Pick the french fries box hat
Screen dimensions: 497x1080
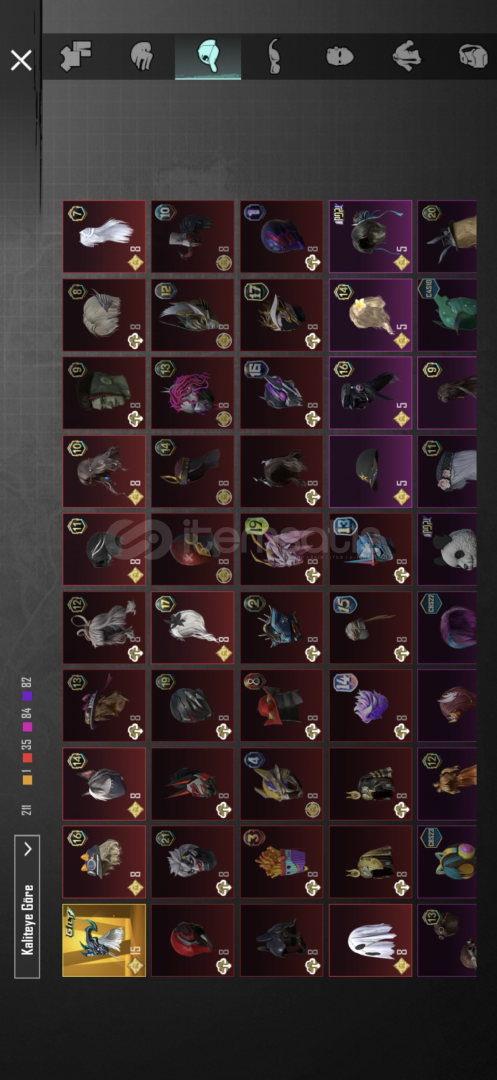(x=282, y=862)
